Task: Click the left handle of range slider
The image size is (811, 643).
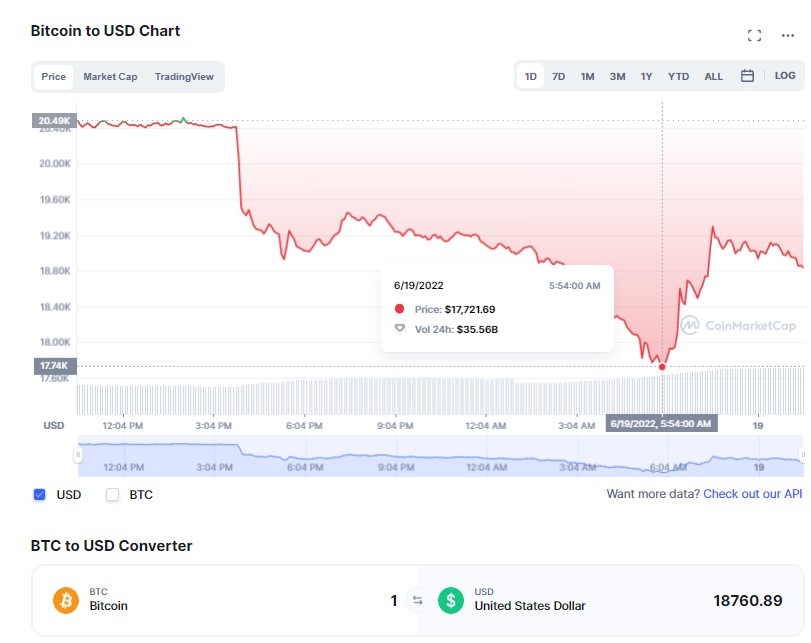Action: pyautogui.click(x=78, y=456)
